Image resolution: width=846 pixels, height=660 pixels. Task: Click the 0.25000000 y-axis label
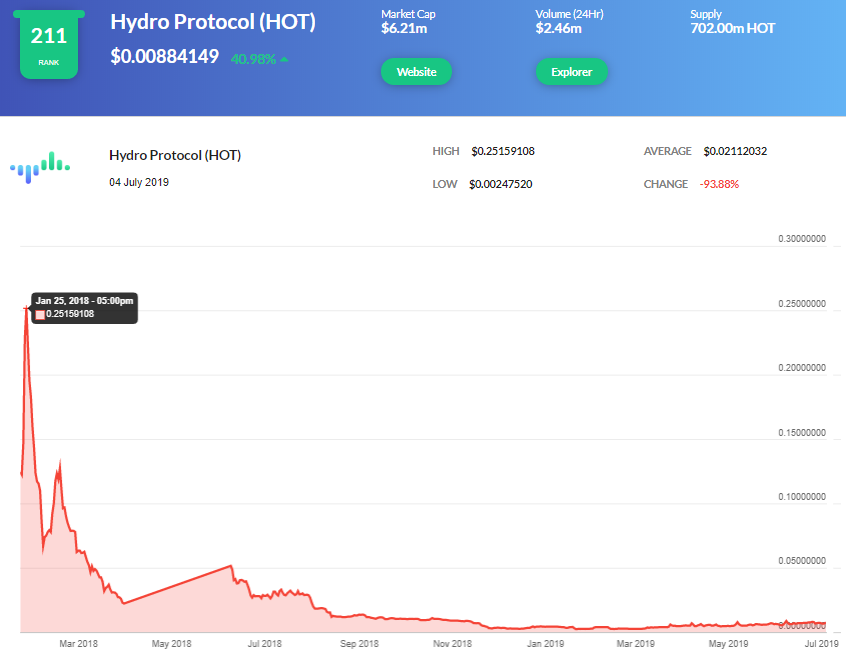tap(802, 304)
